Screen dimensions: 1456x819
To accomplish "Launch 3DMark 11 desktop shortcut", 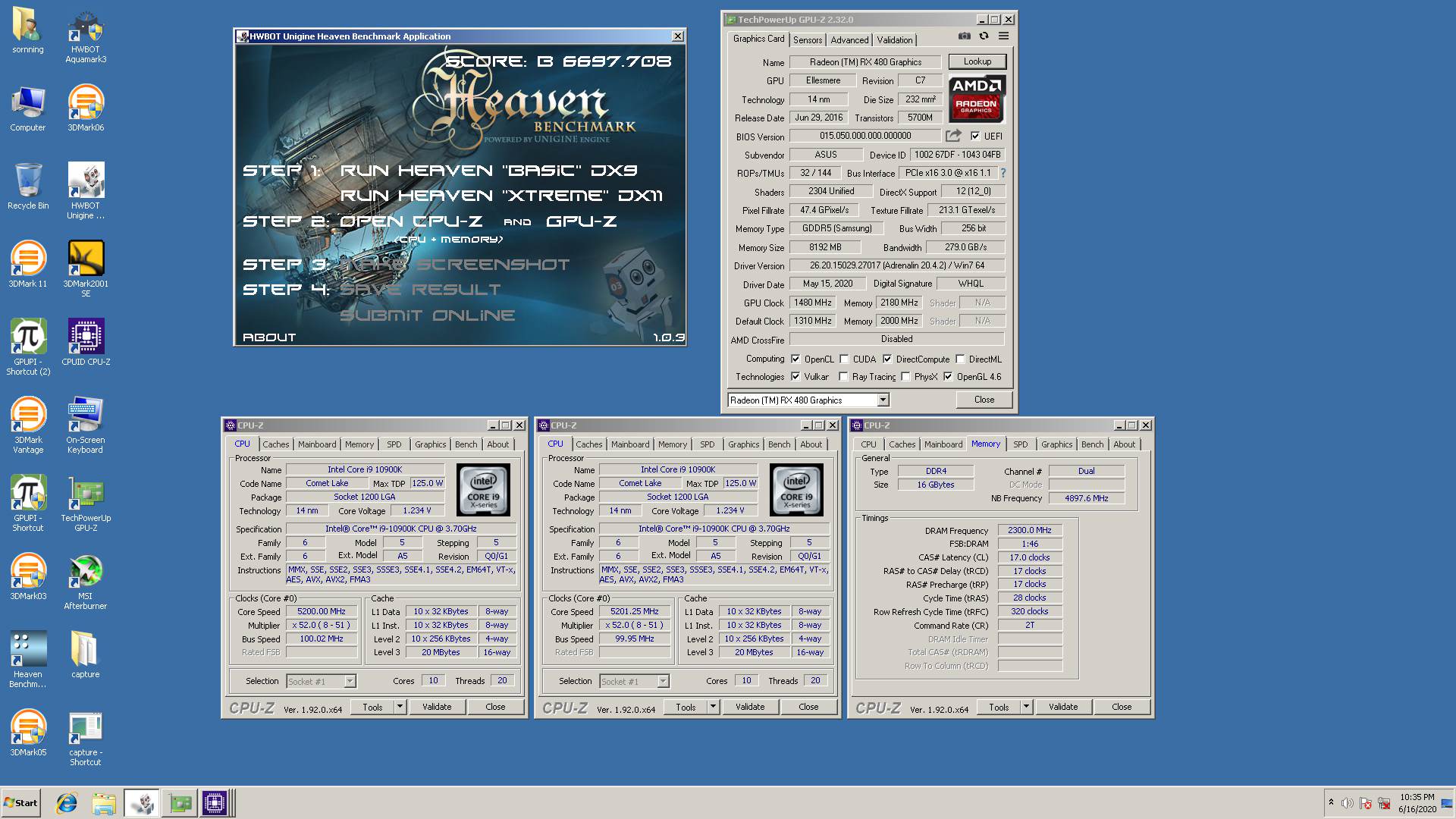I will pos(28,265).
